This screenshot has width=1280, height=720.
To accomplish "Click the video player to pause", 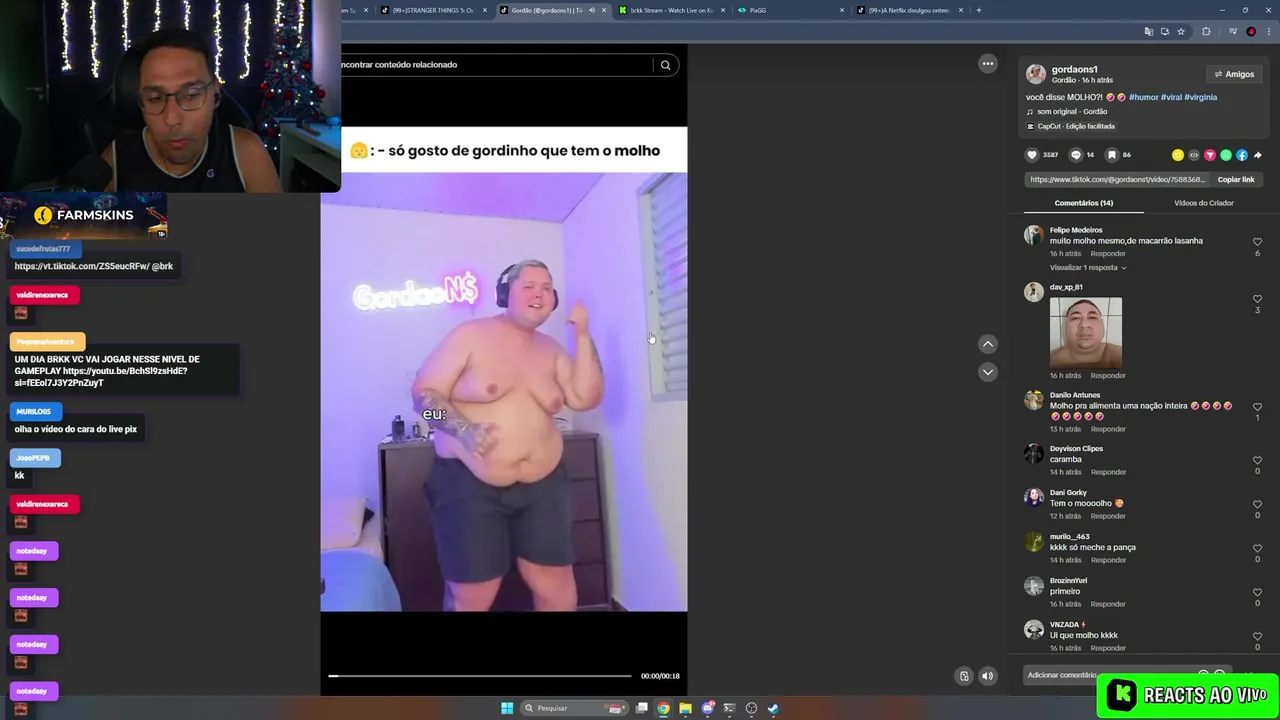I will [504, 390].
